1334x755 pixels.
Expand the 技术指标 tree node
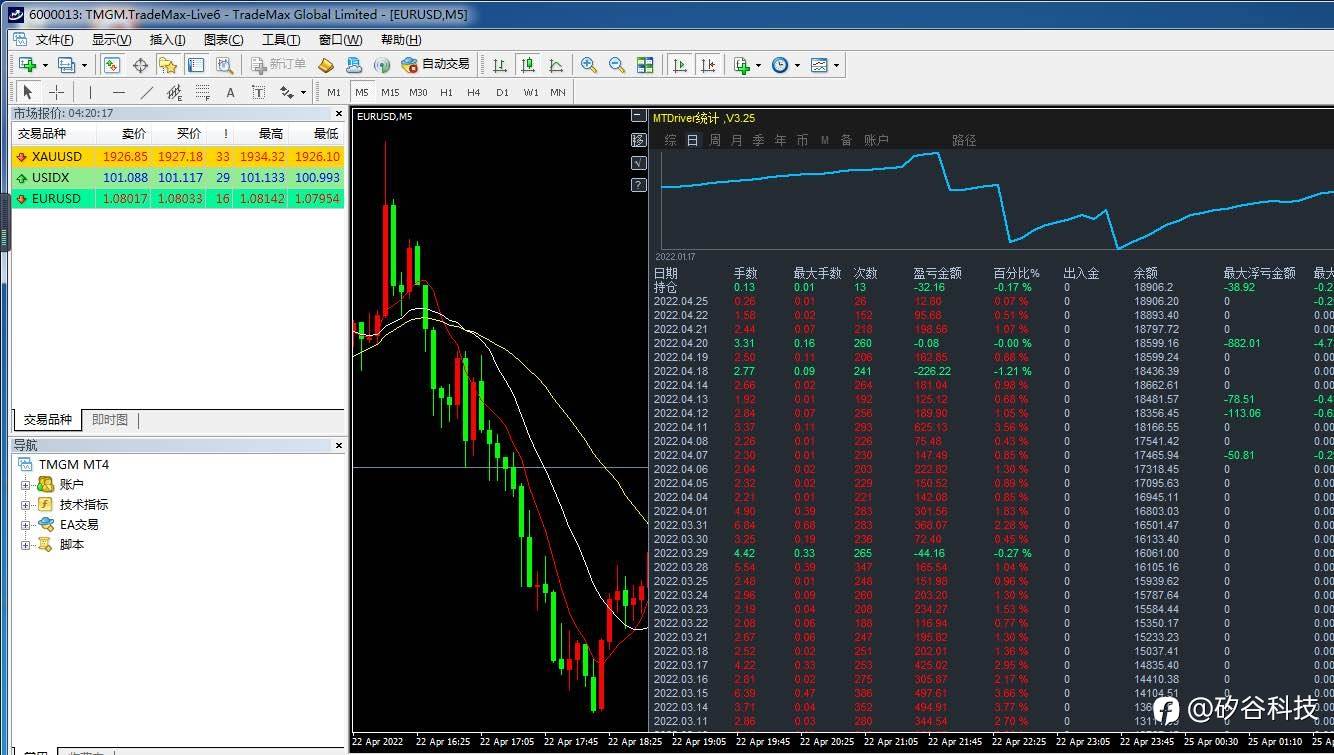pos(26,505)
